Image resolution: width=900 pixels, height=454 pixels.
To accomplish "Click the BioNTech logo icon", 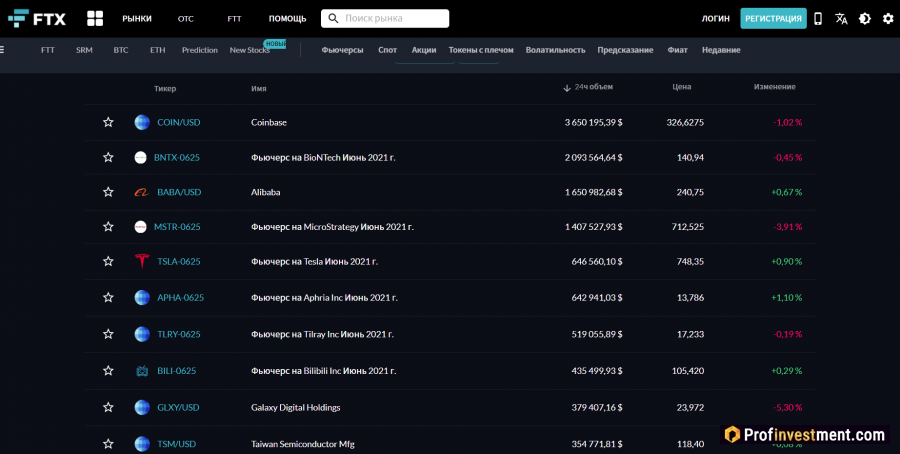I will [x=140, y=157].
